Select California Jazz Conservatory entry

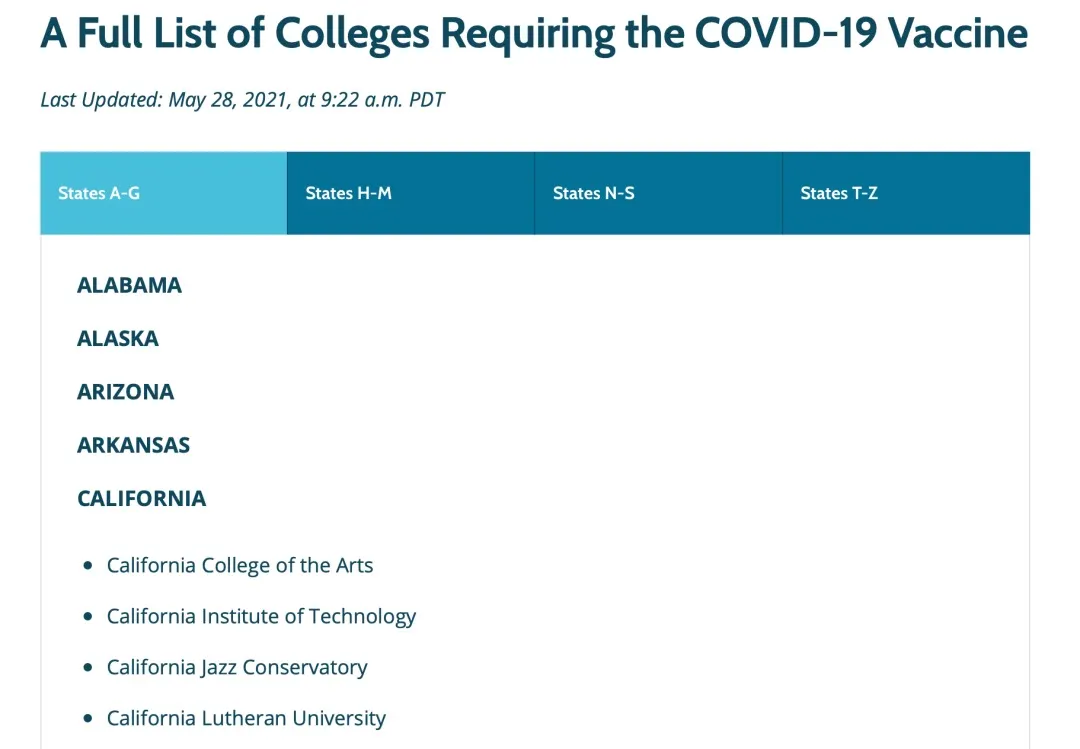pos(237,667)
